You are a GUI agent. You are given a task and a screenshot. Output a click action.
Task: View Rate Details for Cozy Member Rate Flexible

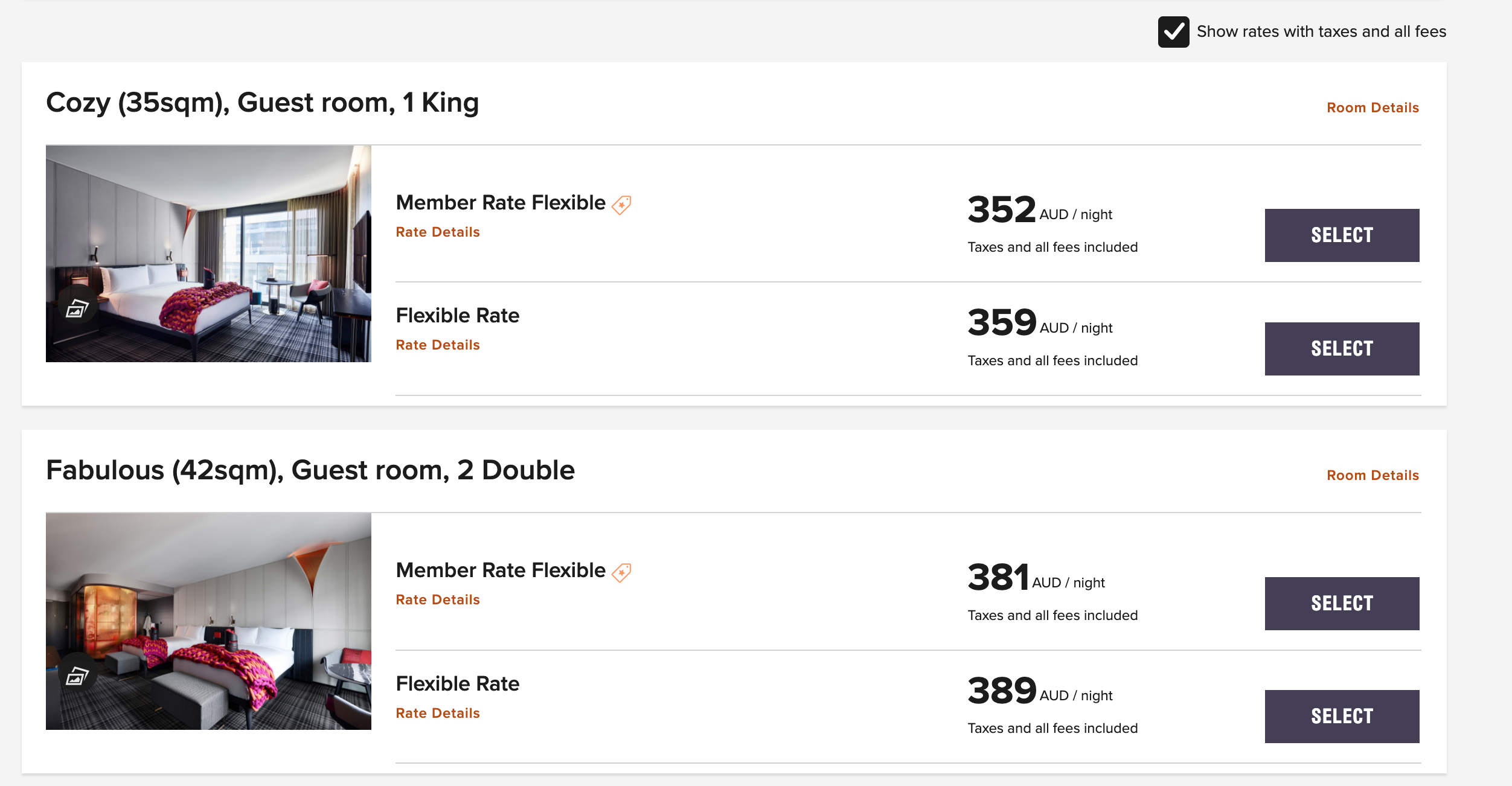point(438,232)
